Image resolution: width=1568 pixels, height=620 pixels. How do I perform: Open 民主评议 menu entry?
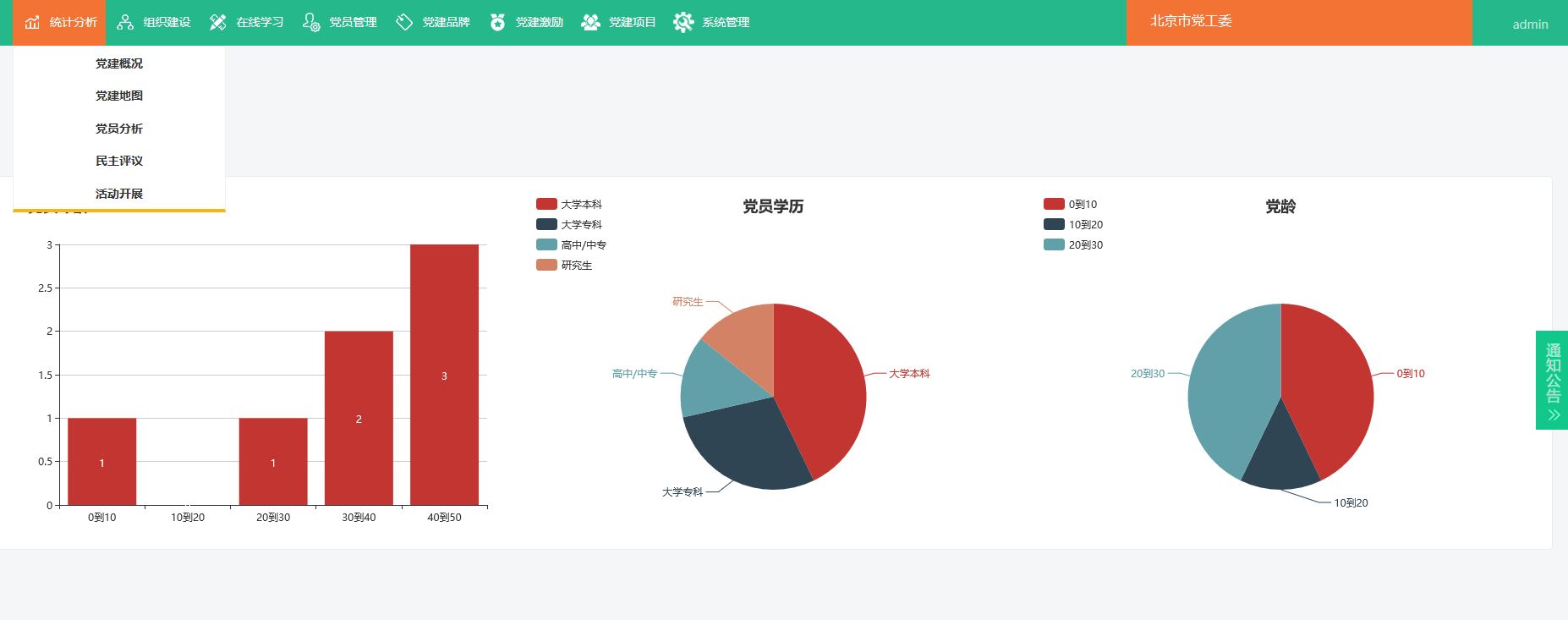(x=119, y=161)
